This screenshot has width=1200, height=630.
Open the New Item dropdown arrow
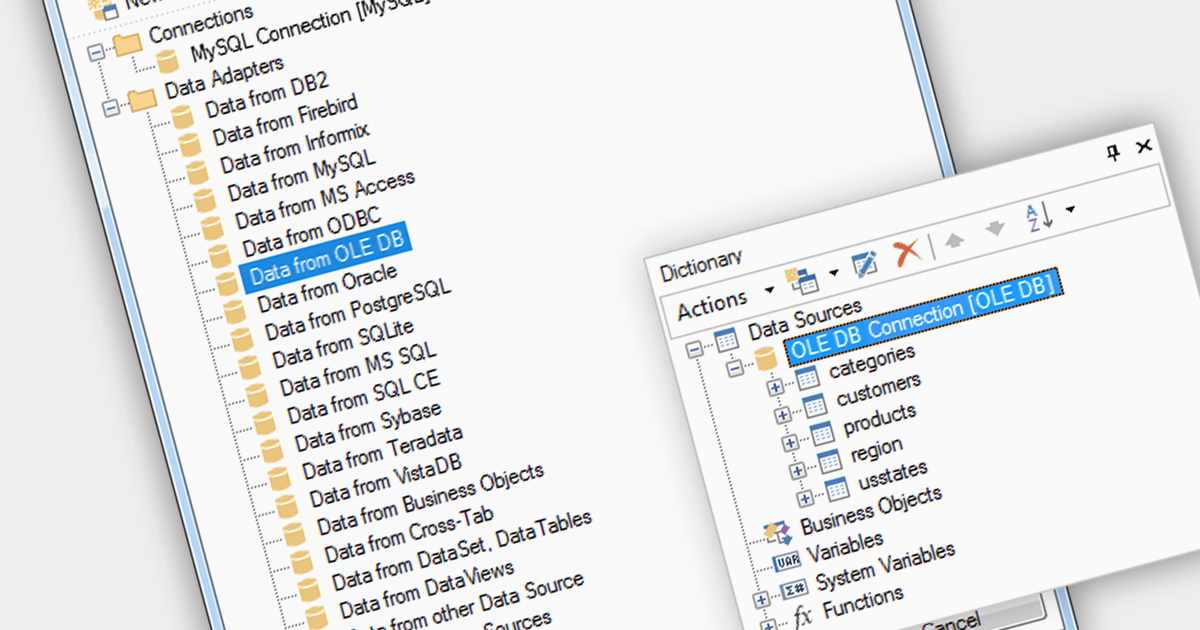pos(832,271)
